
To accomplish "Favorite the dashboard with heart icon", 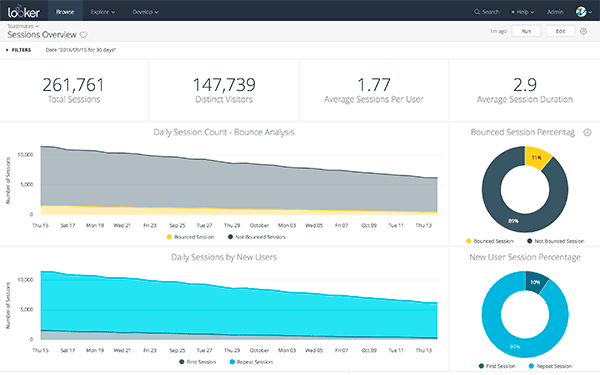I will (x=83, y=35).
